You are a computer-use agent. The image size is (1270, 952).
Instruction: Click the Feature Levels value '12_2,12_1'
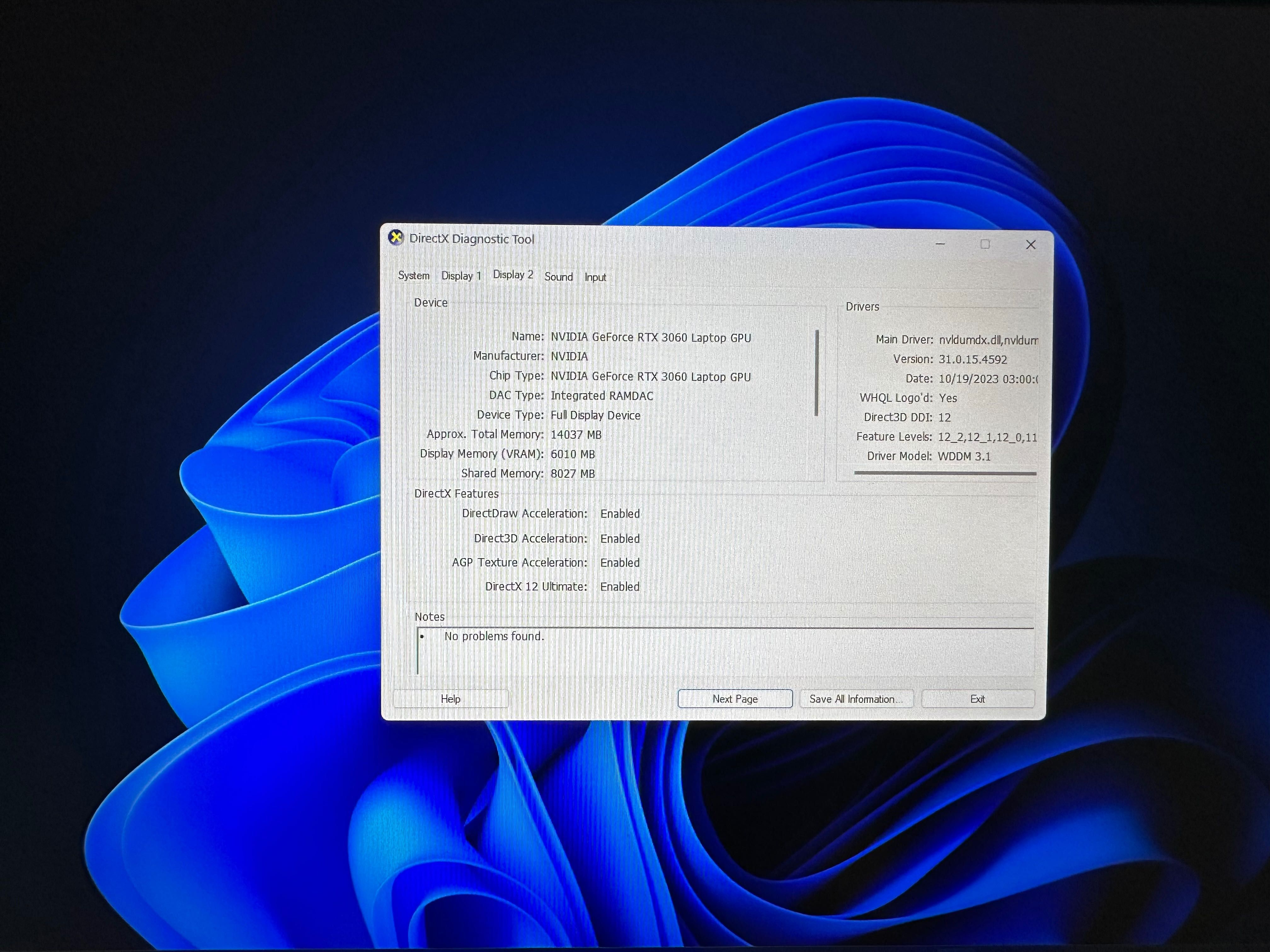pyautogui.click(x=987, y=437)
